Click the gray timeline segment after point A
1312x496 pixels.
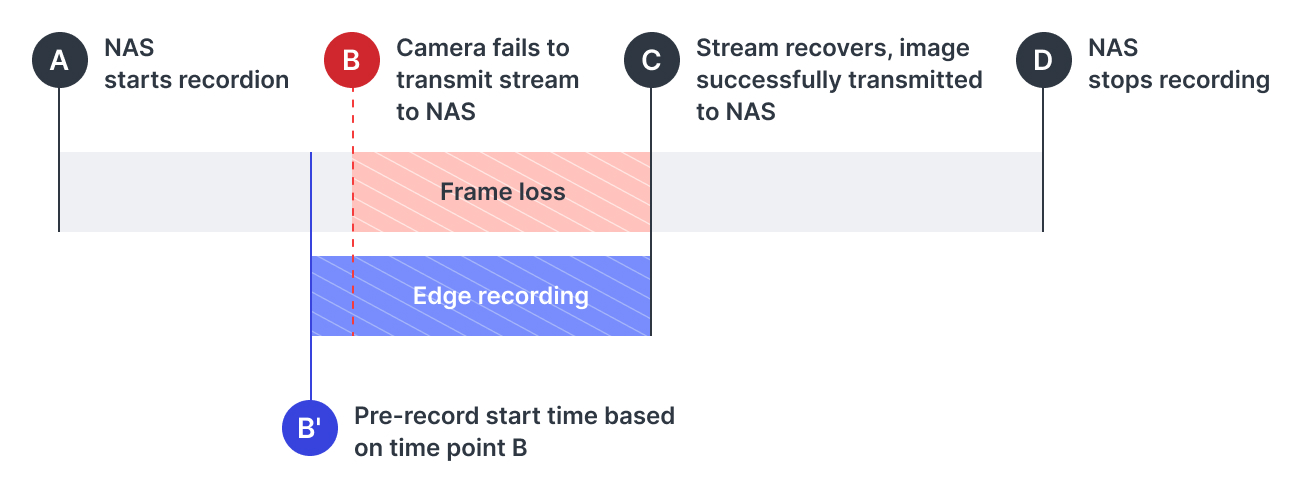(185, 192)
